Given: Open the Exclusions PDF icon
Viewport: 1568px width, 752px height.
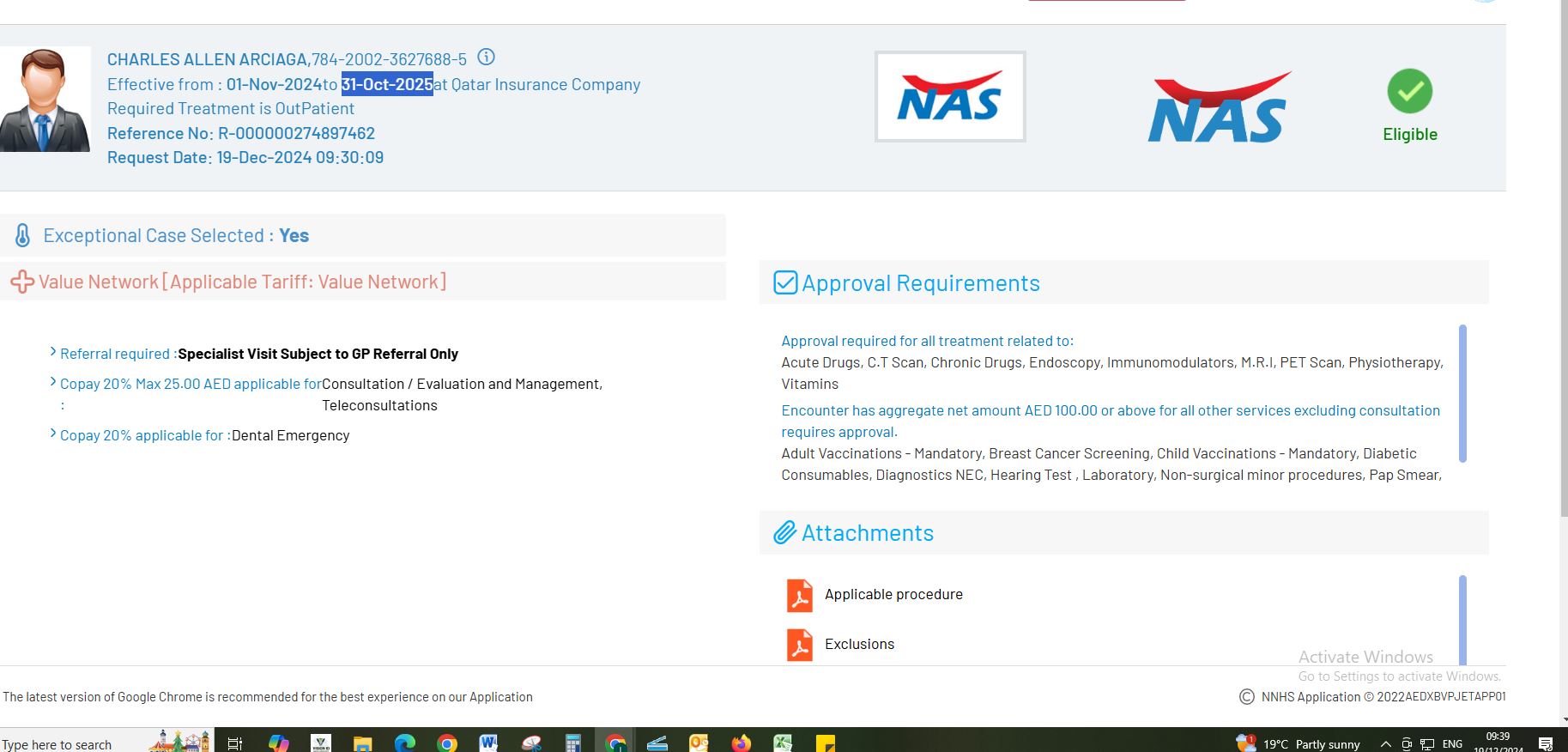Looking at the screenshot, I should [799, 645].
